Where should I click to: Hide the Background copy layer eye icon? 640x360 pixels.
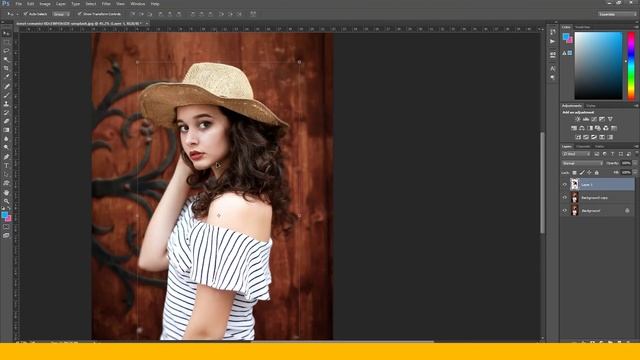tap(565, 198)
